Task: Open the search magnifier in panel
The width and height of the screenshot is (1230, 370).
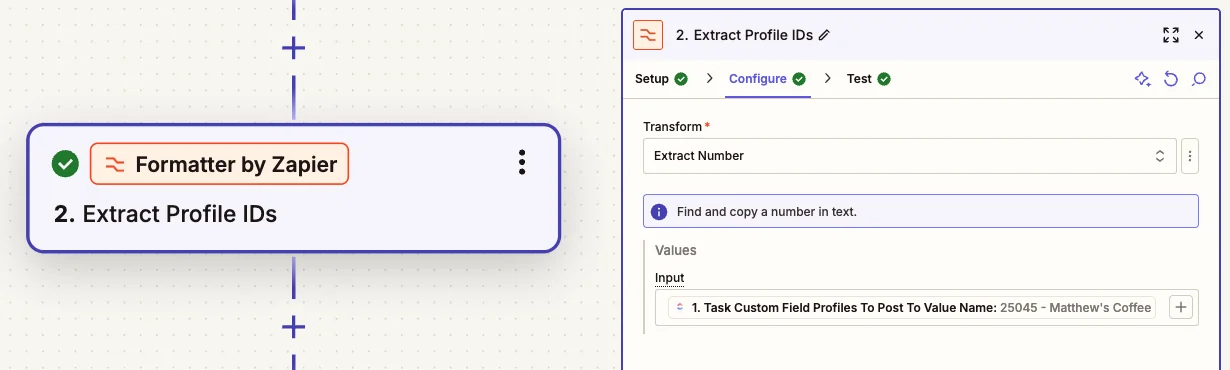Action: pos(1199,79)
